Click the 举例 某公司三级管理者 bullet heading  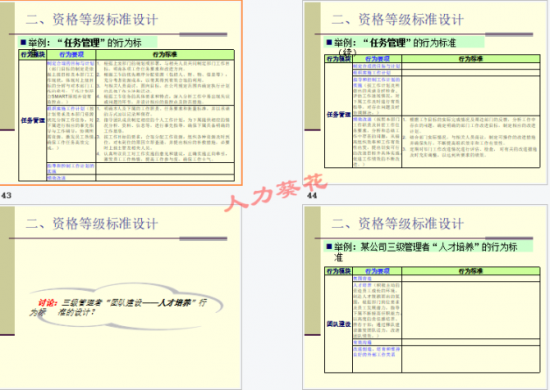[422, 252]
